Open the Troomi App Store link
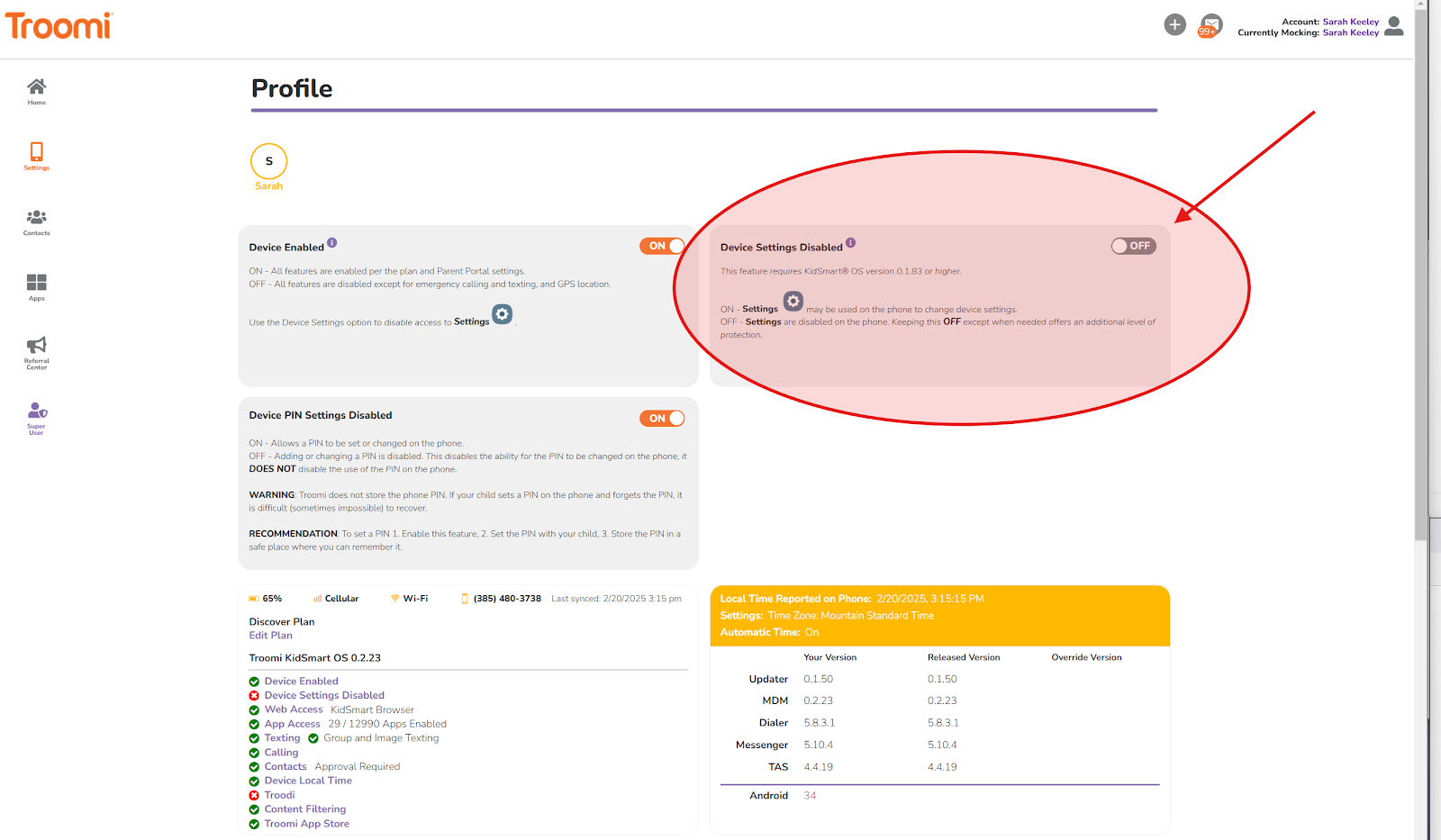The image size is (1441, 840). click(306, 824)
